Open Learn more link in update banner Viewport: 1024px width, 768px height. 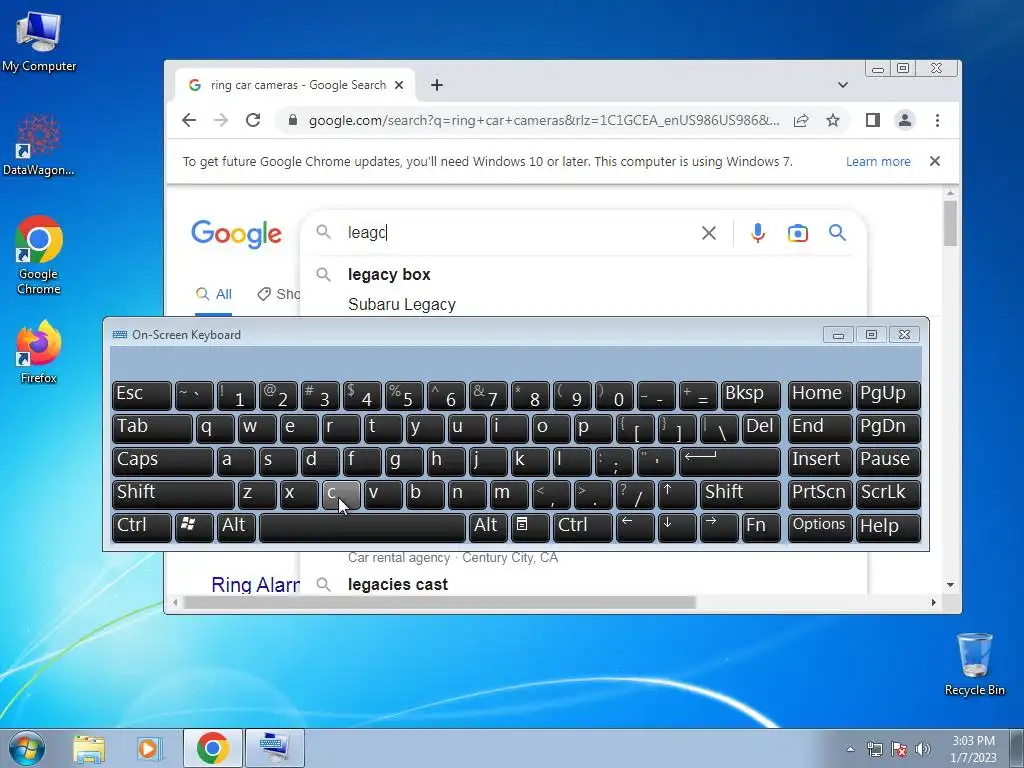878,161
